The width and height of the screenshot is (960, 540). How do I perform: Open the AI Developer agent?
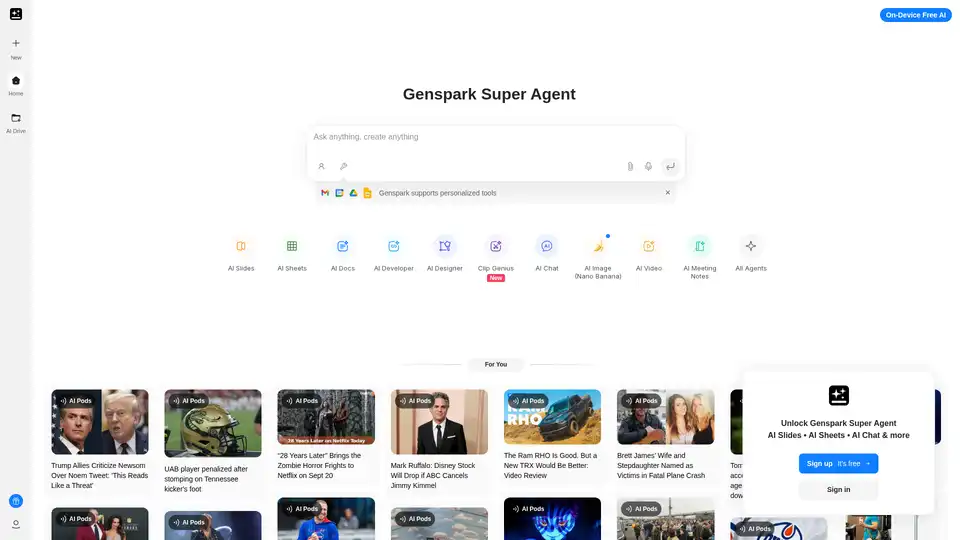[x=394, y=246]
